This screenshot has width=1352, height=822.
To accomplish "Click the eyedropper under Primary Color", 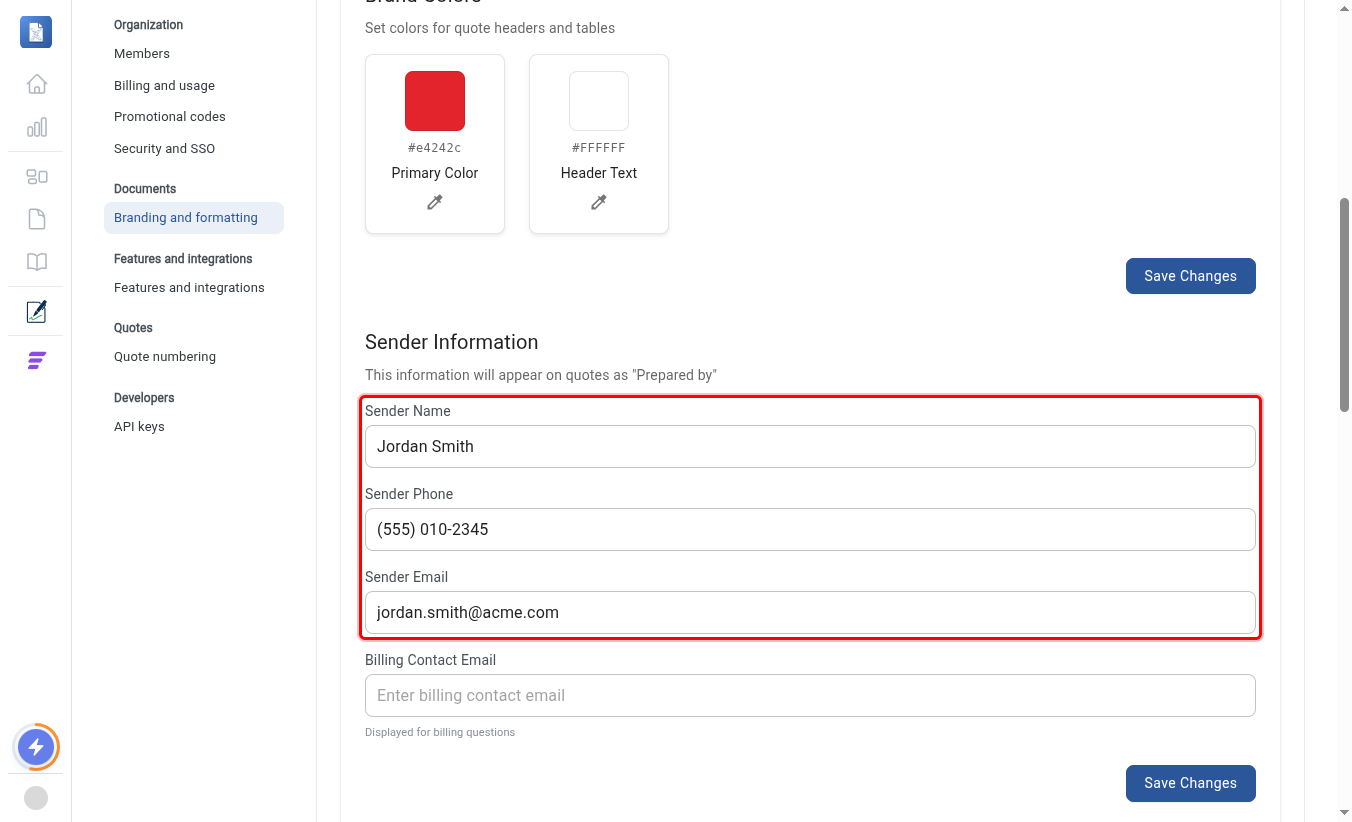I will pyautogui.click(x=435, y=202).
